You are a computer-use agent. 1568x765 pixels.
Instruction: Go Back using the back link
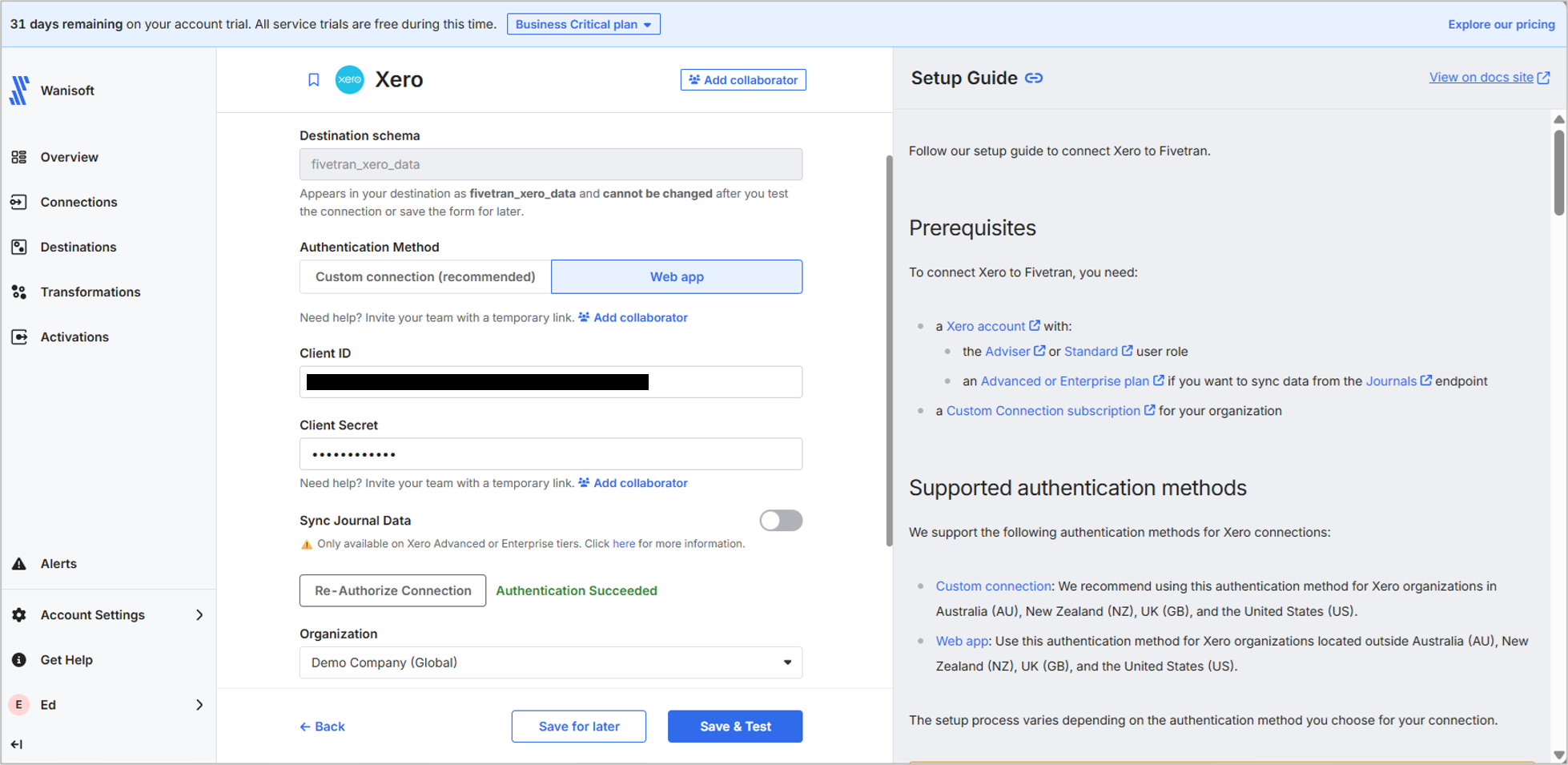click(322, 727)
